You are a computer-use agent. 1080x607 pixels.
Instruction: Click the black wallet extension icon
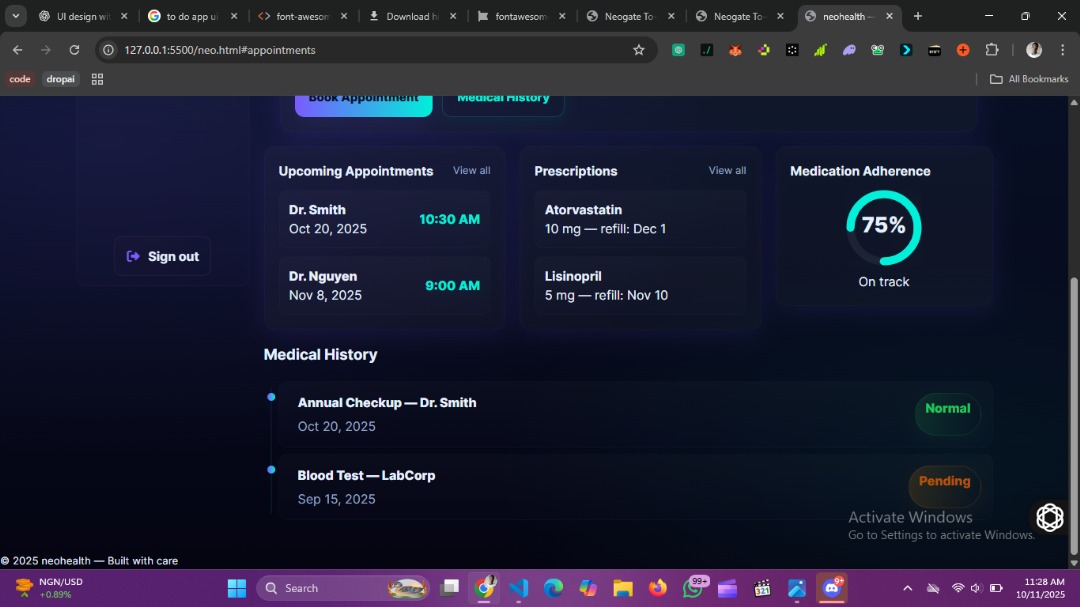tap(935, 50)
